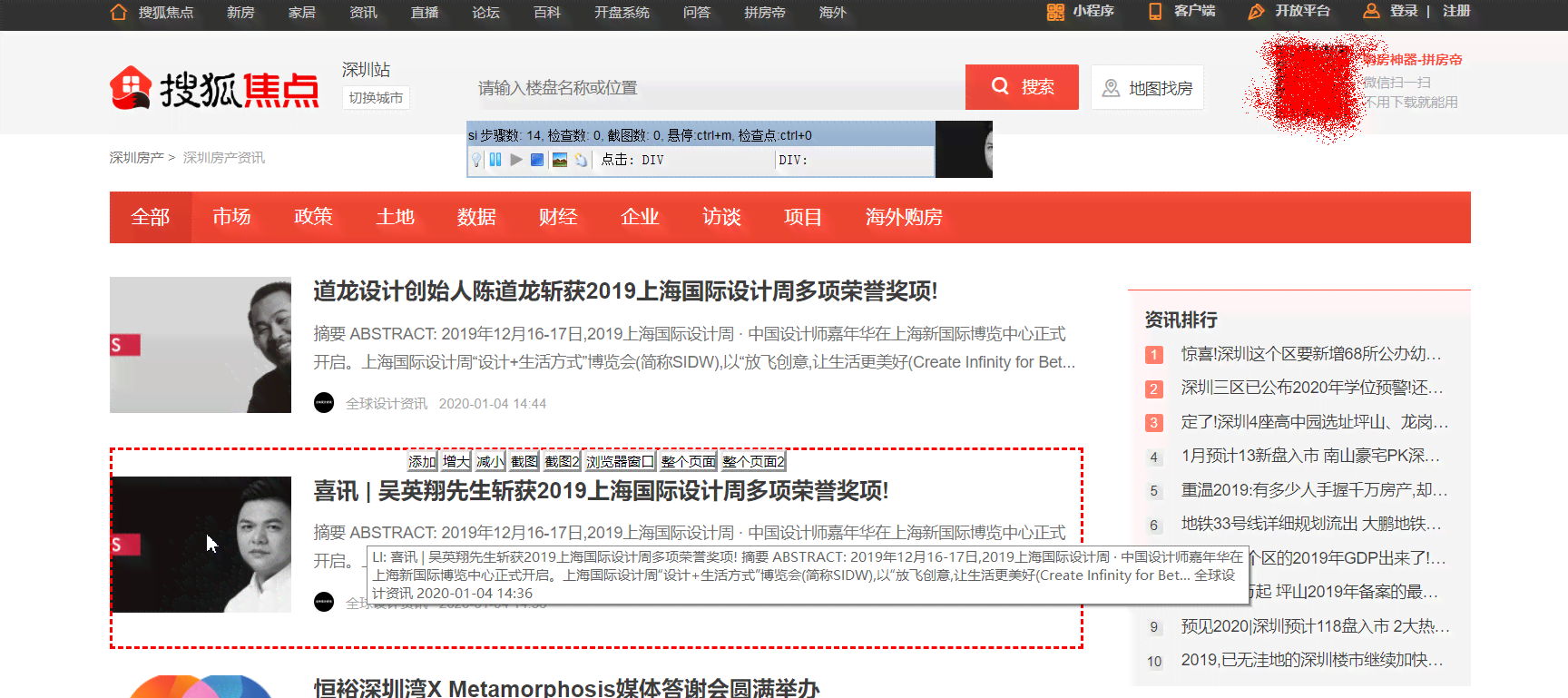
Task: Open the 恒裕深圳湾X Metamorphosis article headline
Action: (566, 688)
